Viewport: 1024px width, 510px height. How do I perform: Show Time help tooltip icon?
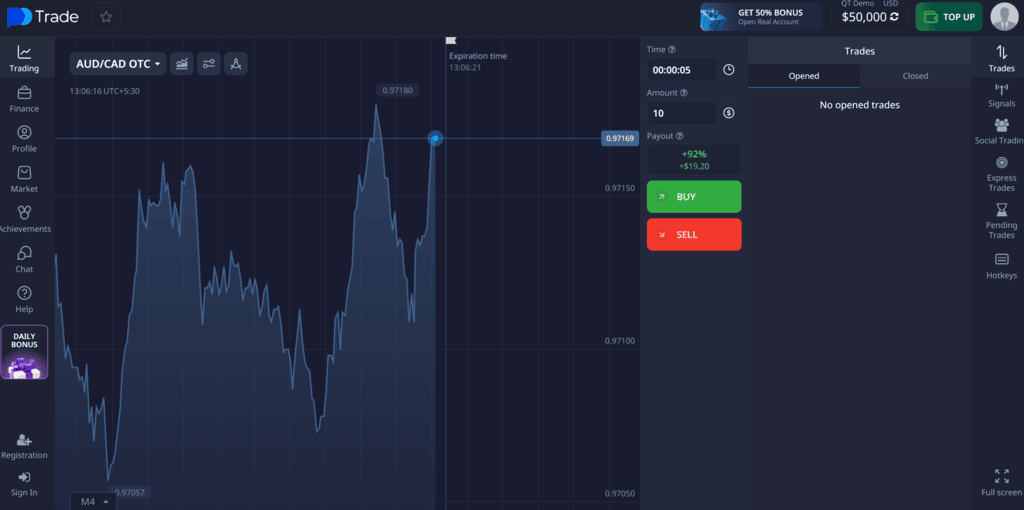click(x=673, y=50)
